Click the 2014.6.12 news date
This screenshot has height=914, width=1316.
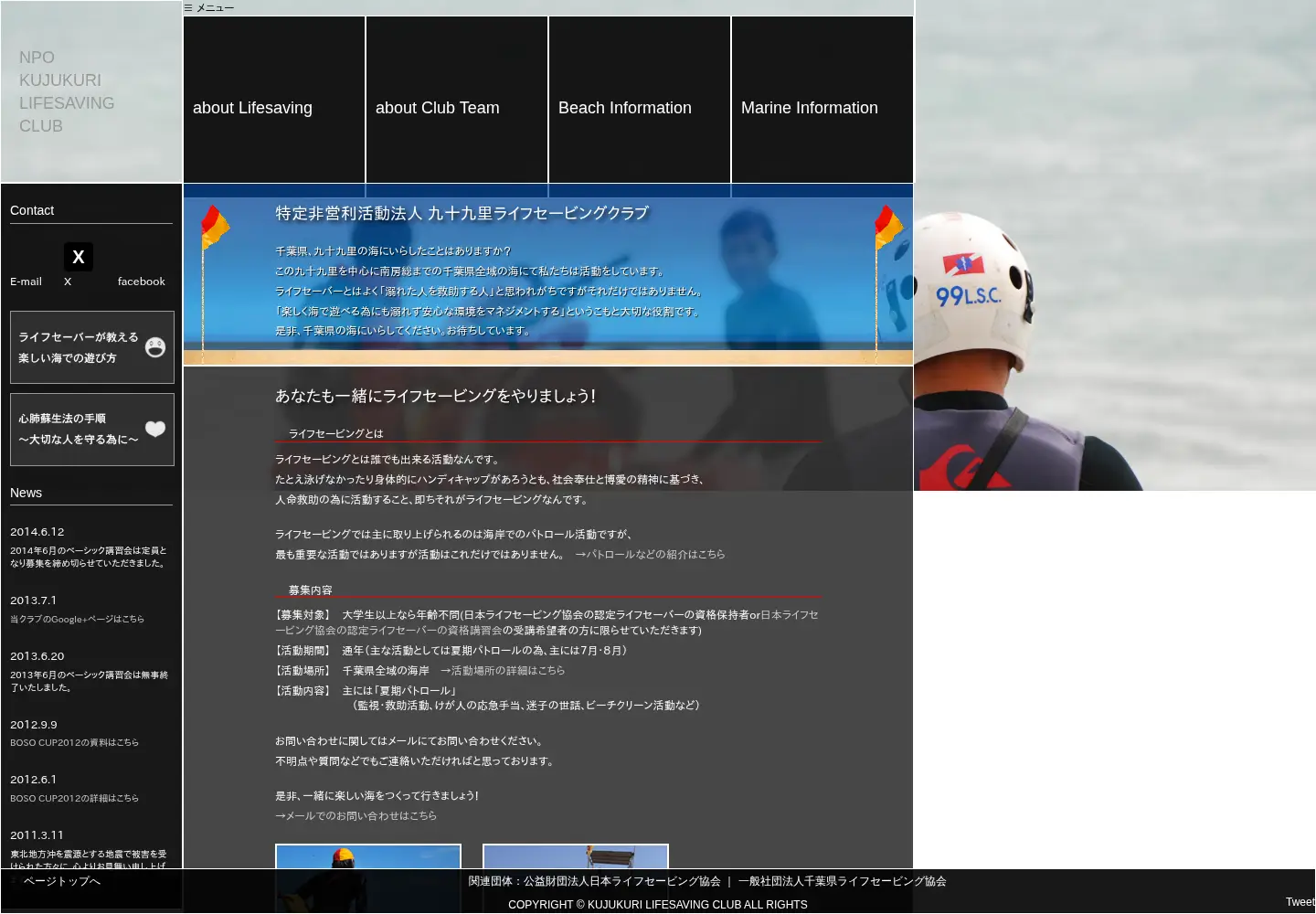pyautogui.click(x=37, y=531)
